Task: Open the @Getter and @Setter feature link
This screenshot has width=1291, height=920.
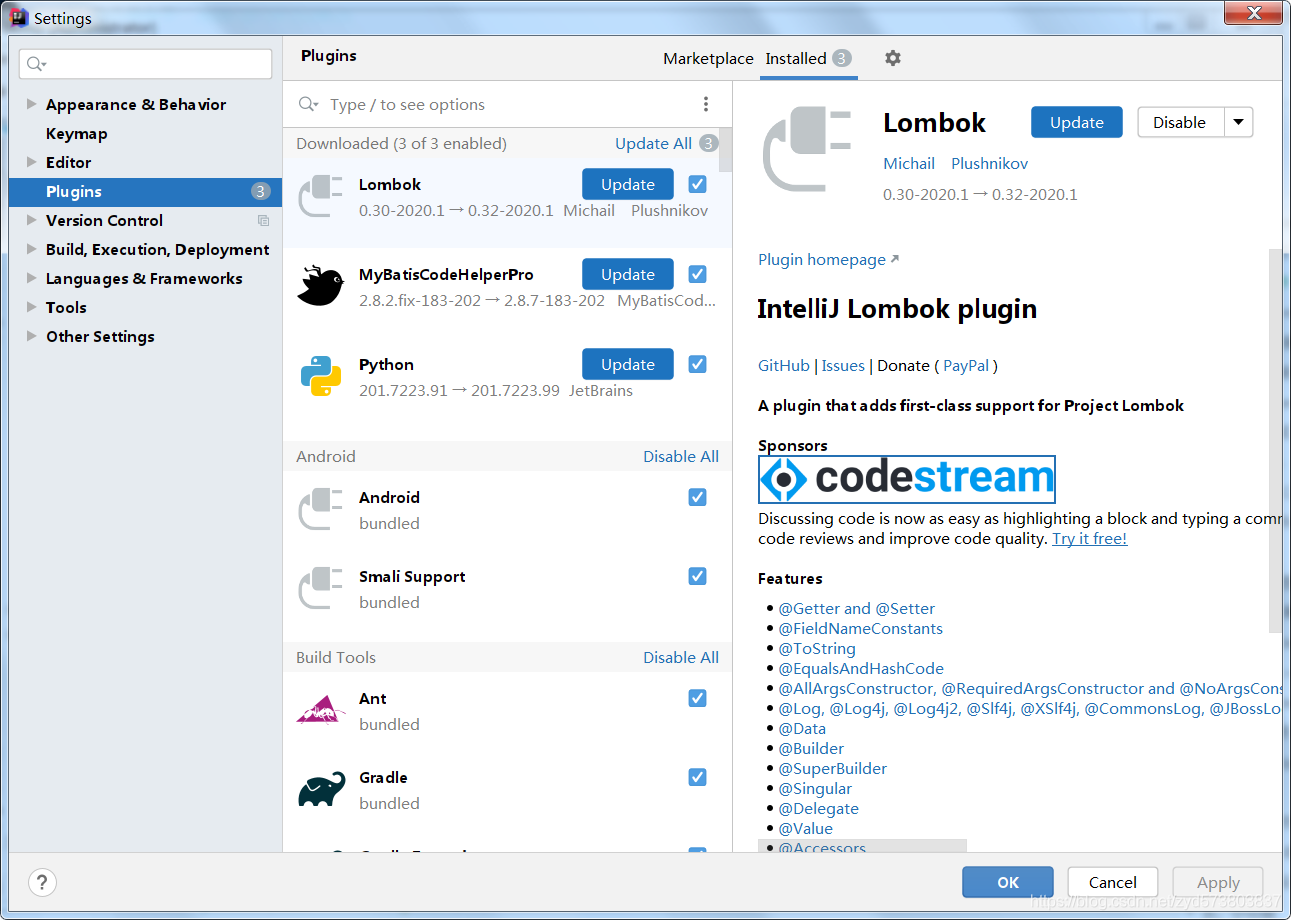Action: pyautogui.click(x=857, y=608)
